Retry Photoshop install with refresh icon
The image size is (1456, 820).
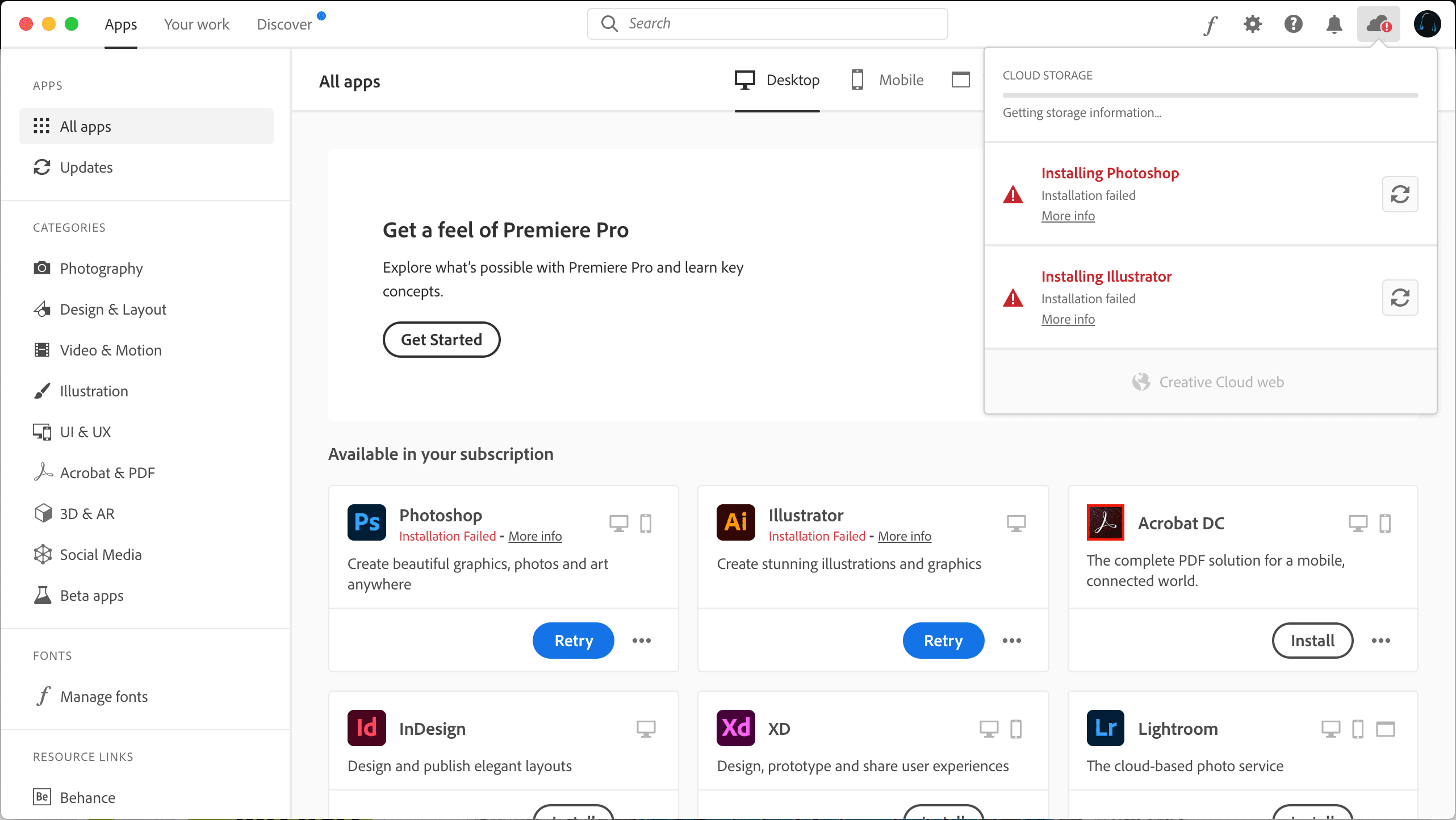tap(1400, 194)
